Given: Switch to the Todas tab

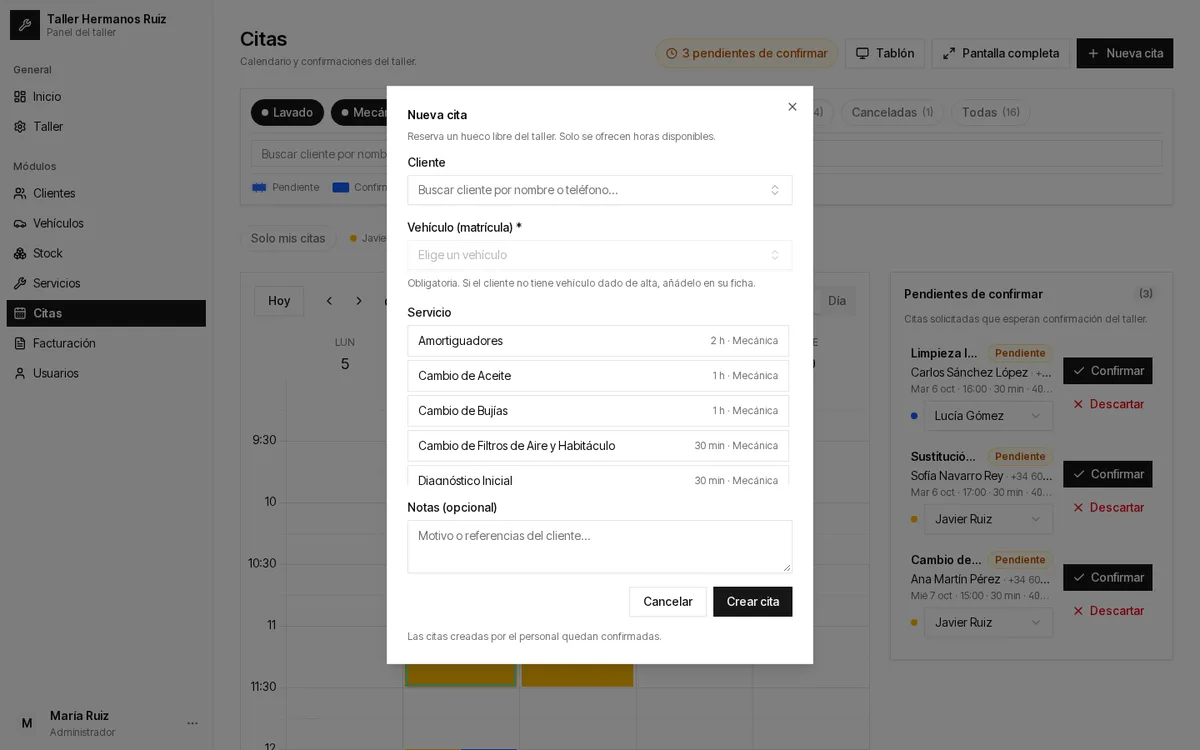Looking at the screenshot, I should tap(990, 112).
